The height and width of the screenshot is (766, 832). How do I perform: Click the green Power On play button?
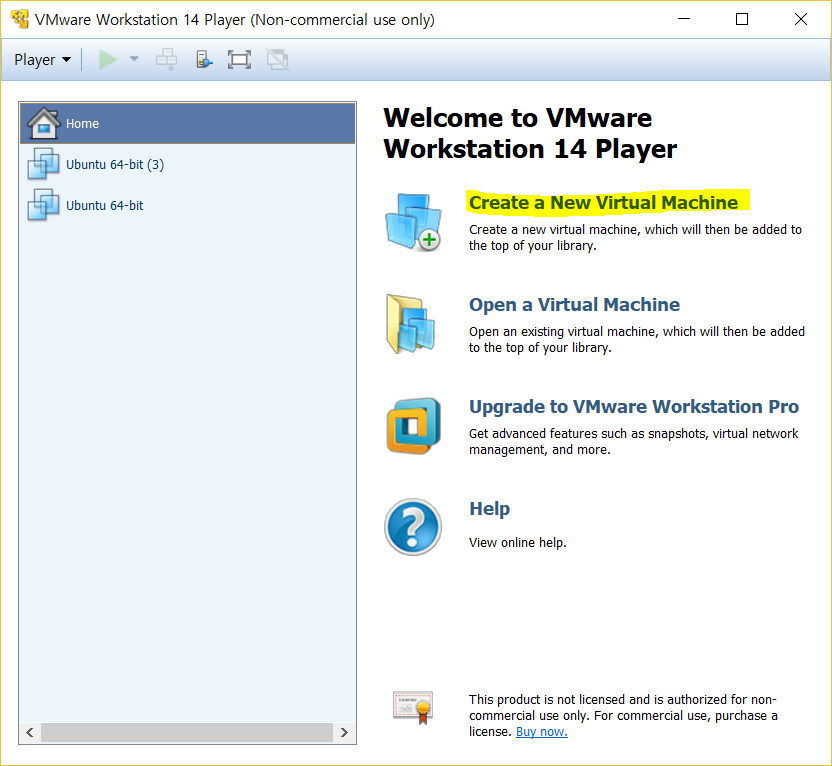click(108, 59)
